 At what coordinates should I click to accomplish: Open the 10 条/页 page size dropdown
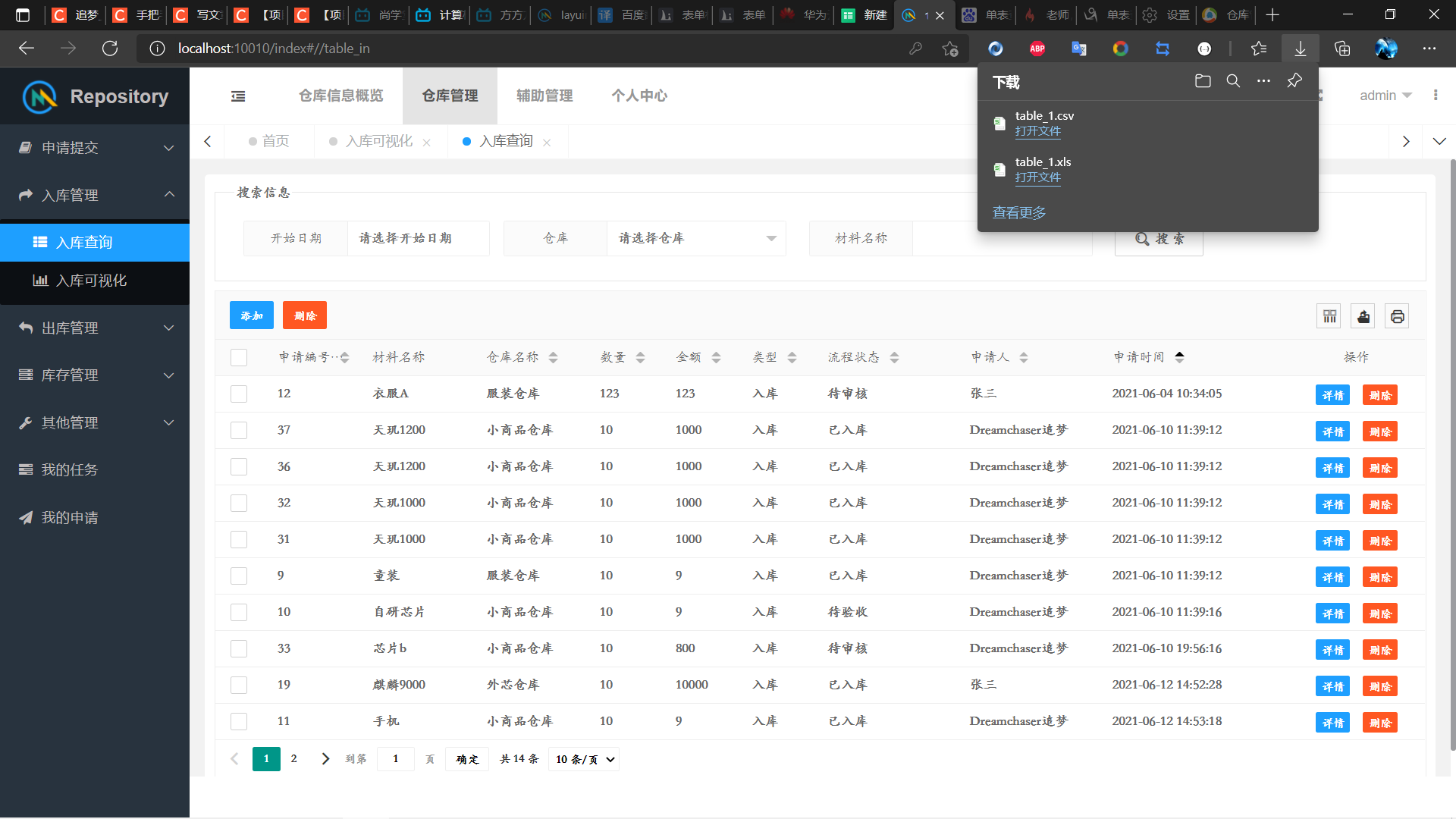pyautogui.click(x=584, y=759)
